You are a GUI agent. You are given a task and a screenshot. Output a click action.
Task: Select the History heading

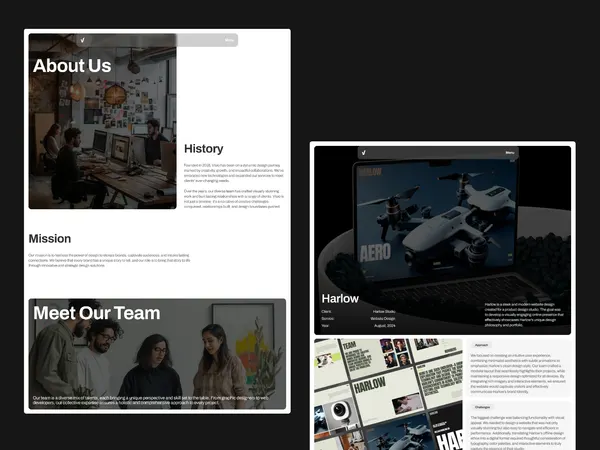coord(204,148)
